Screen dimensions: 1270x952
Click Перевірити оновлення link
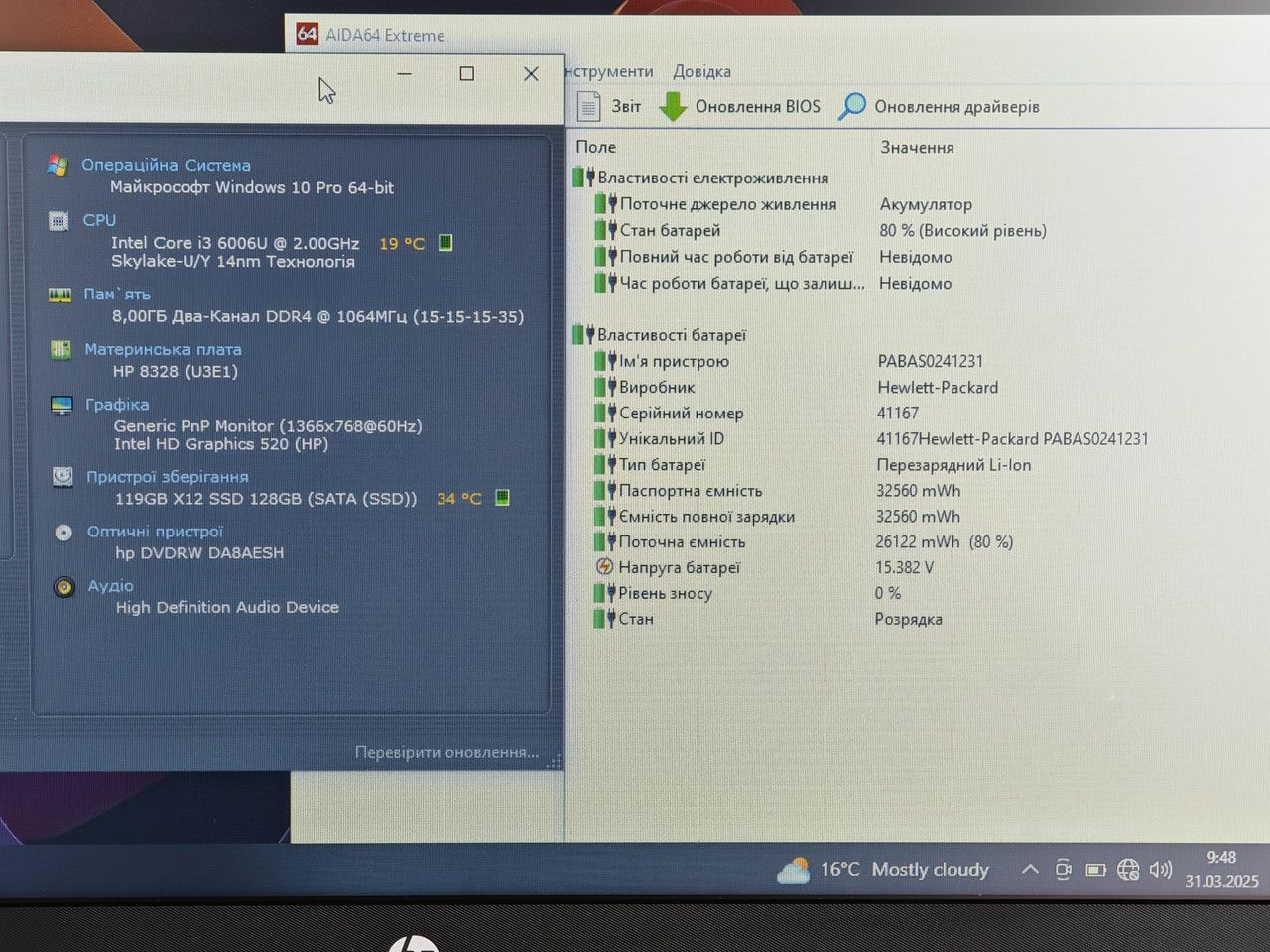coord(446,752)
